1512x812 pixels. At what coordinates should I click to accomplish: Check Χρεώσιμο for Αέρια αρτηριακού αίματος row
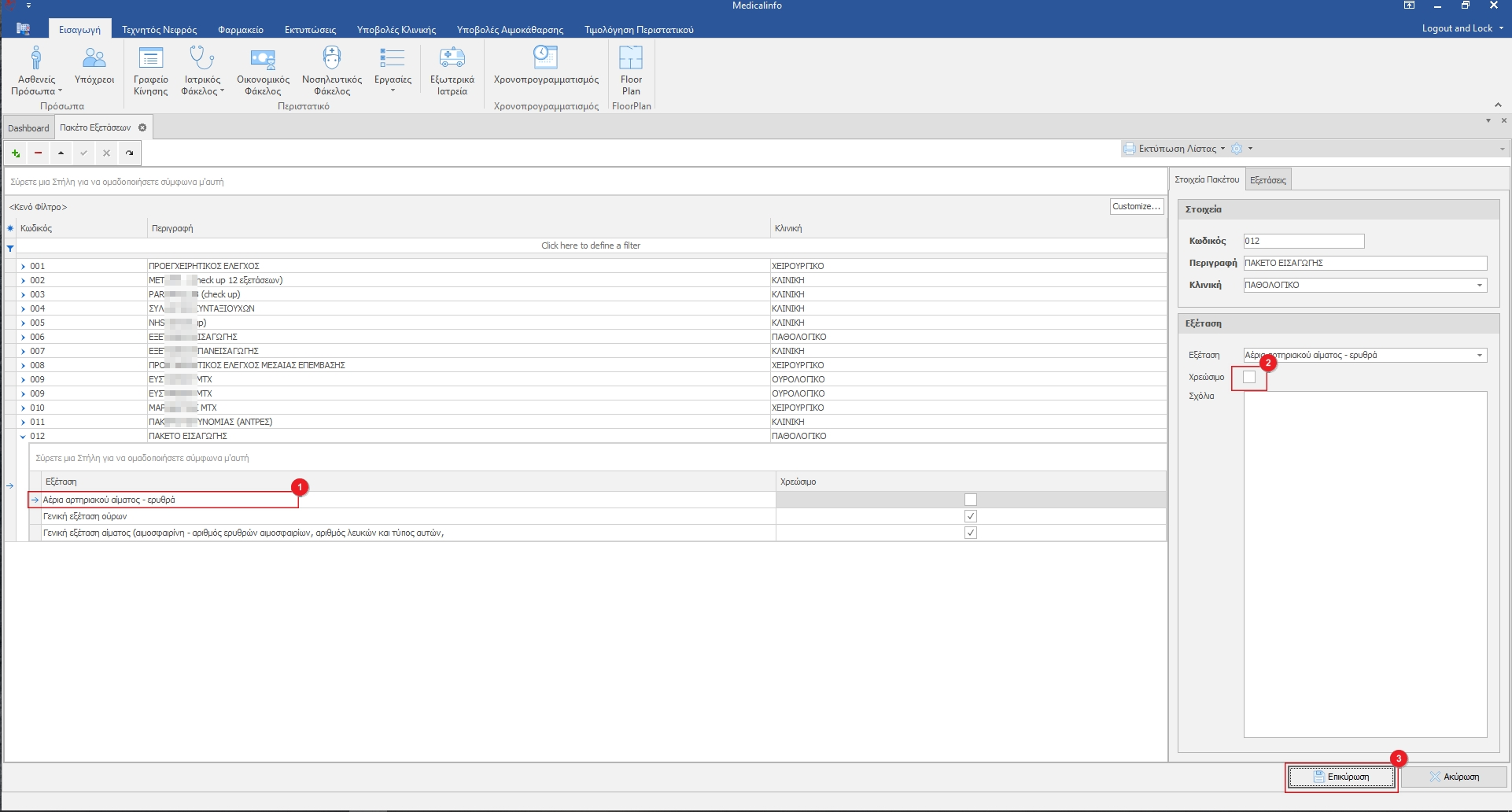point(970,500)
